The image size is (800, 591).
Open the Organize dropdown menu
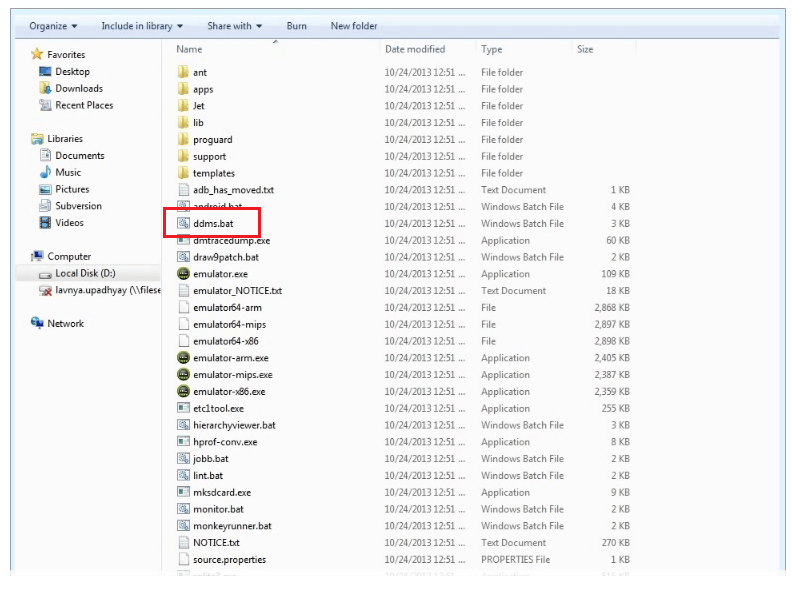pyautogui.click(x=53, y=26)
